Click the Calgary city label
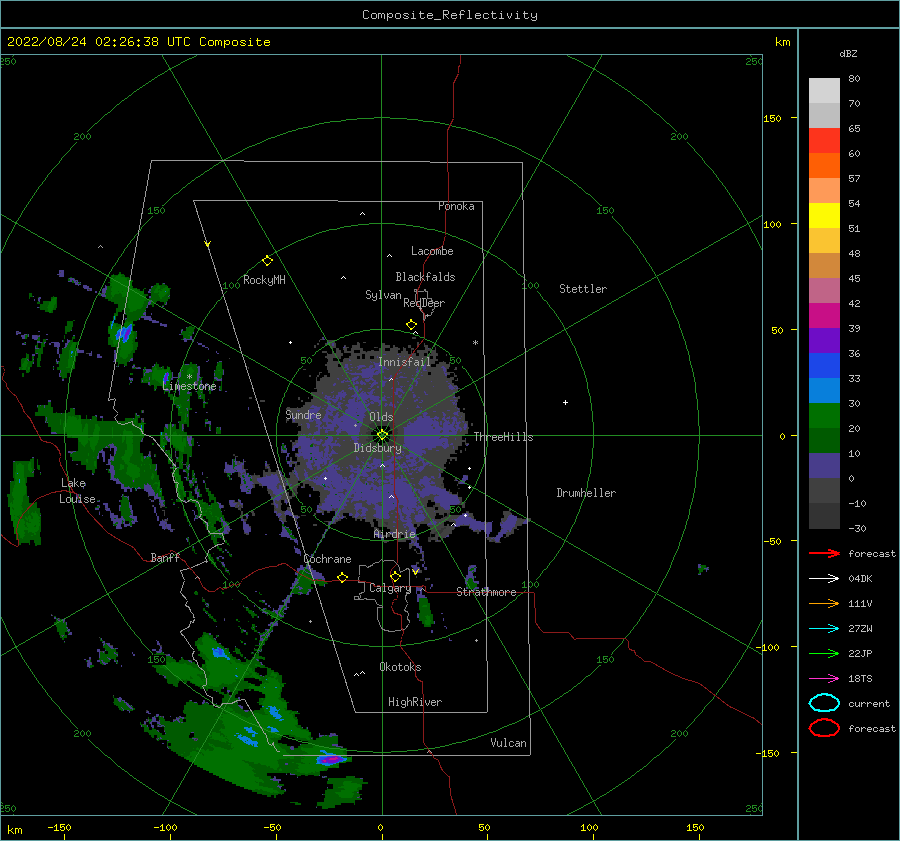900x841 pixels. point(390,588)
